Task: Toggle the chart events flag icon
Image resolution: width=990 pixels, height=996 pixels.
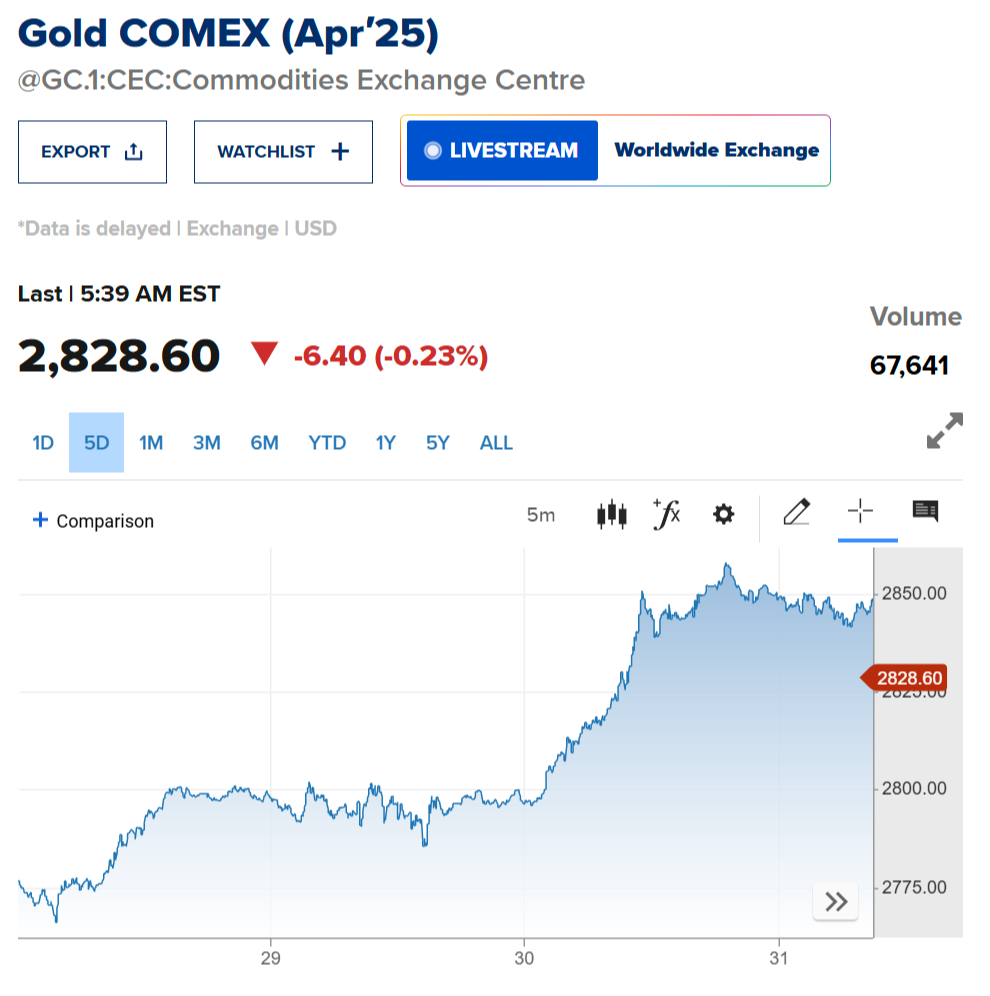Action: pyautogui.click(x=925, y=512)
